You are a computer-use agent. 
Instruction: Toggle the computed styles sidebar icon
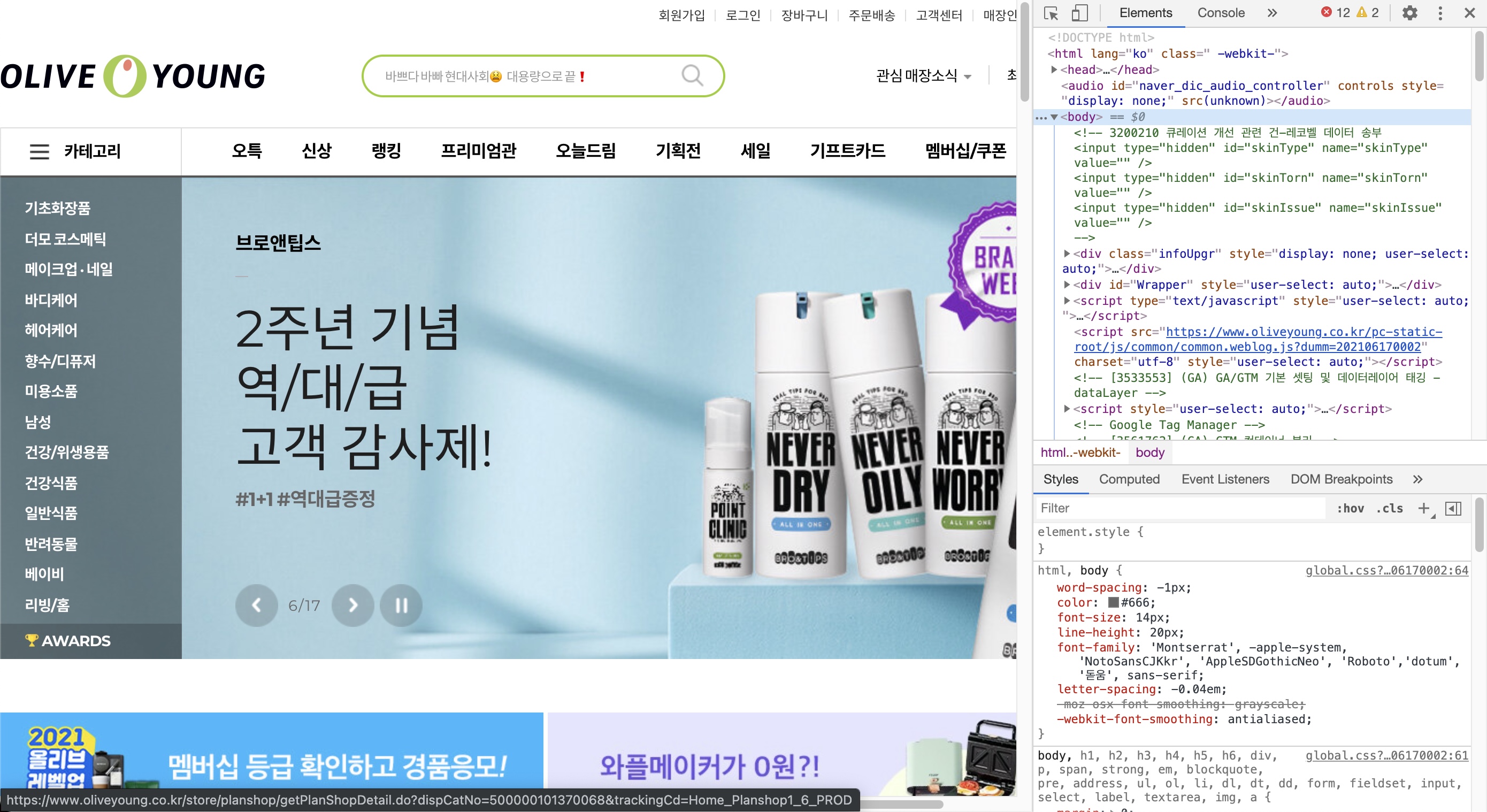point(1452,508)
